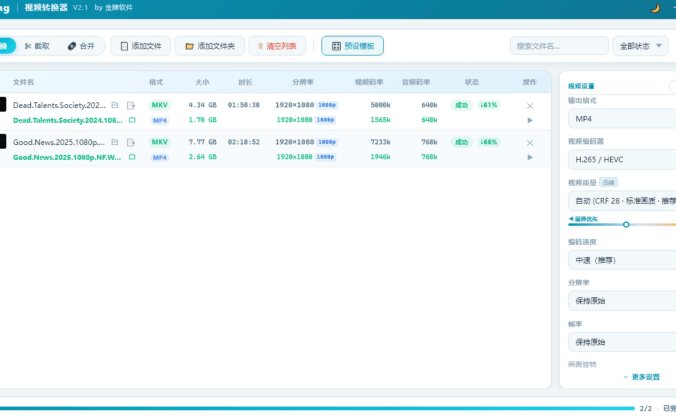Click the MP4 badge in Good.News.2025 output row
This screenshot has width=676, height=418.
[160, 157]
